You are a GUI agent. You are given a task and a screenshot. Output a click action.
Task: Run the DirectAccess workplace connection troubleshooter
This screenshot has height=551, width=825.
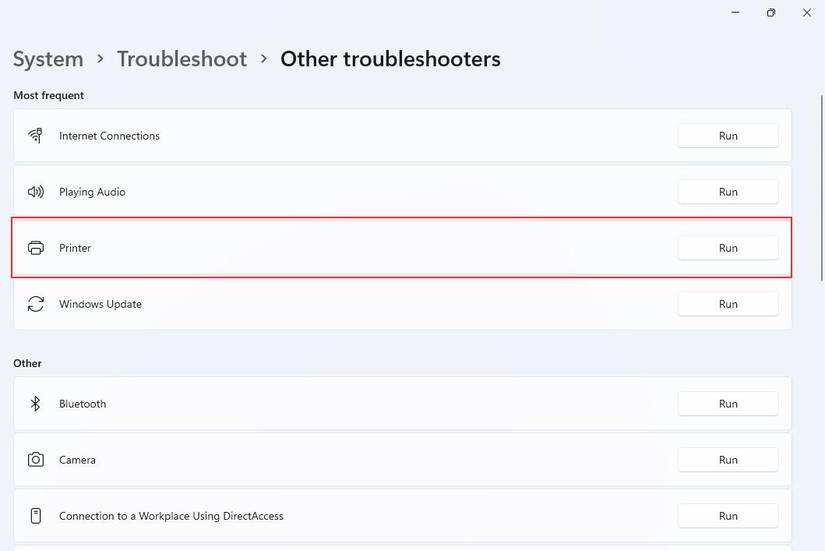pos(728,516)
